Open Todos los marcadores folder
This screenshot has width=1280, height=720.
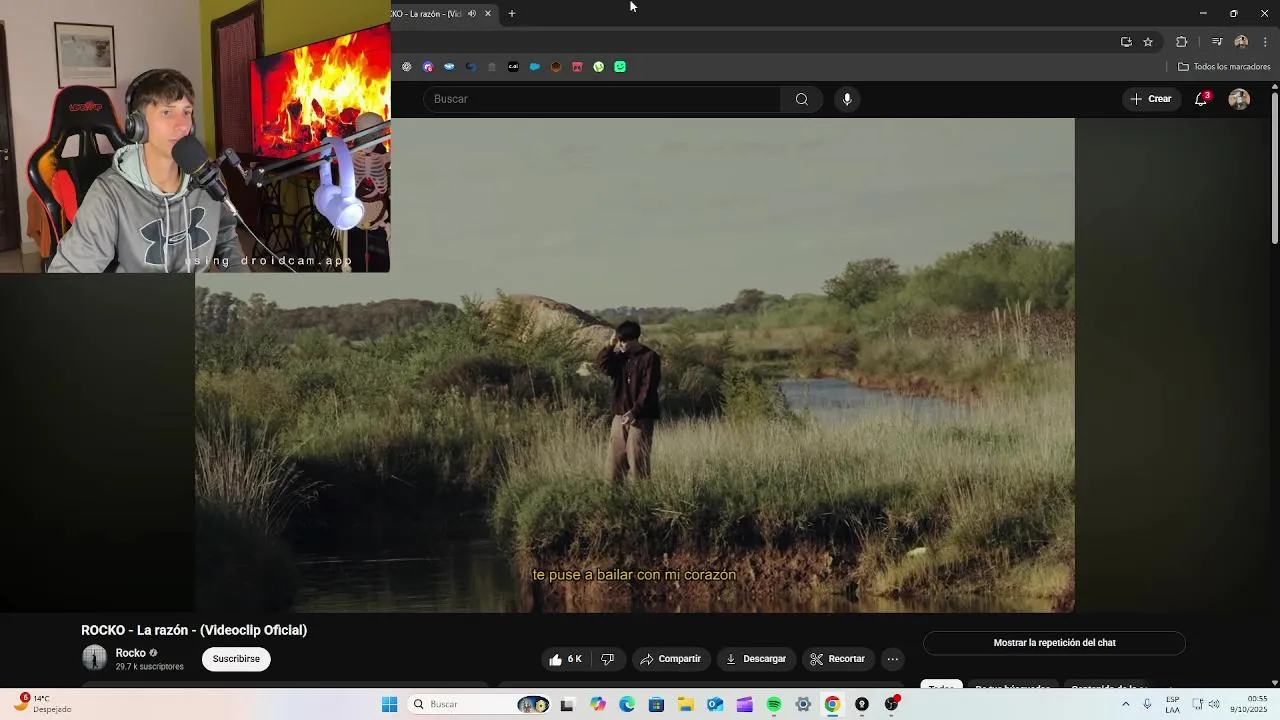1224,67
